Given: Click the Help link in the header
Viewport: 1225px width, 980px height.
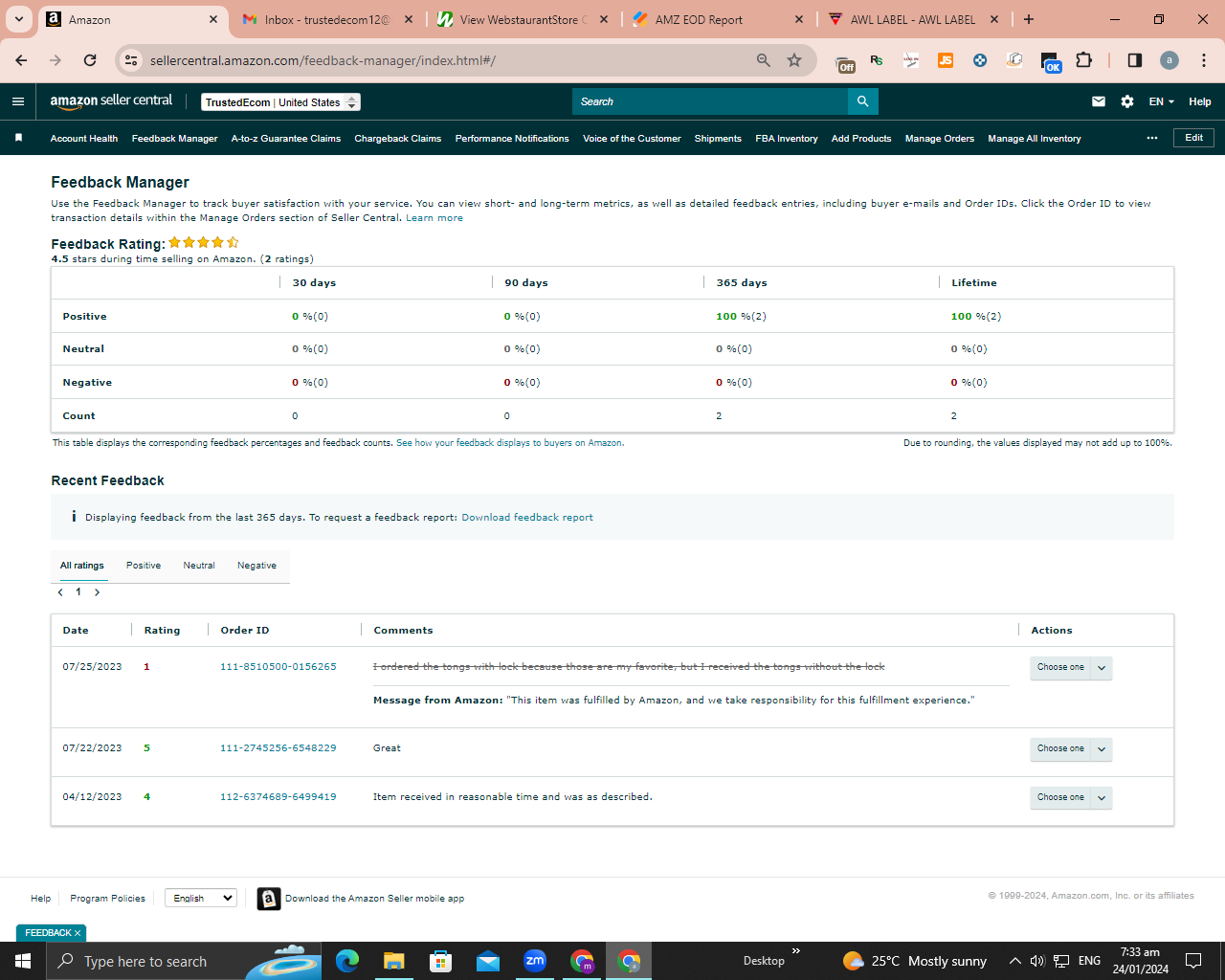Looking at the screenshot, I should click(1200, 101).
